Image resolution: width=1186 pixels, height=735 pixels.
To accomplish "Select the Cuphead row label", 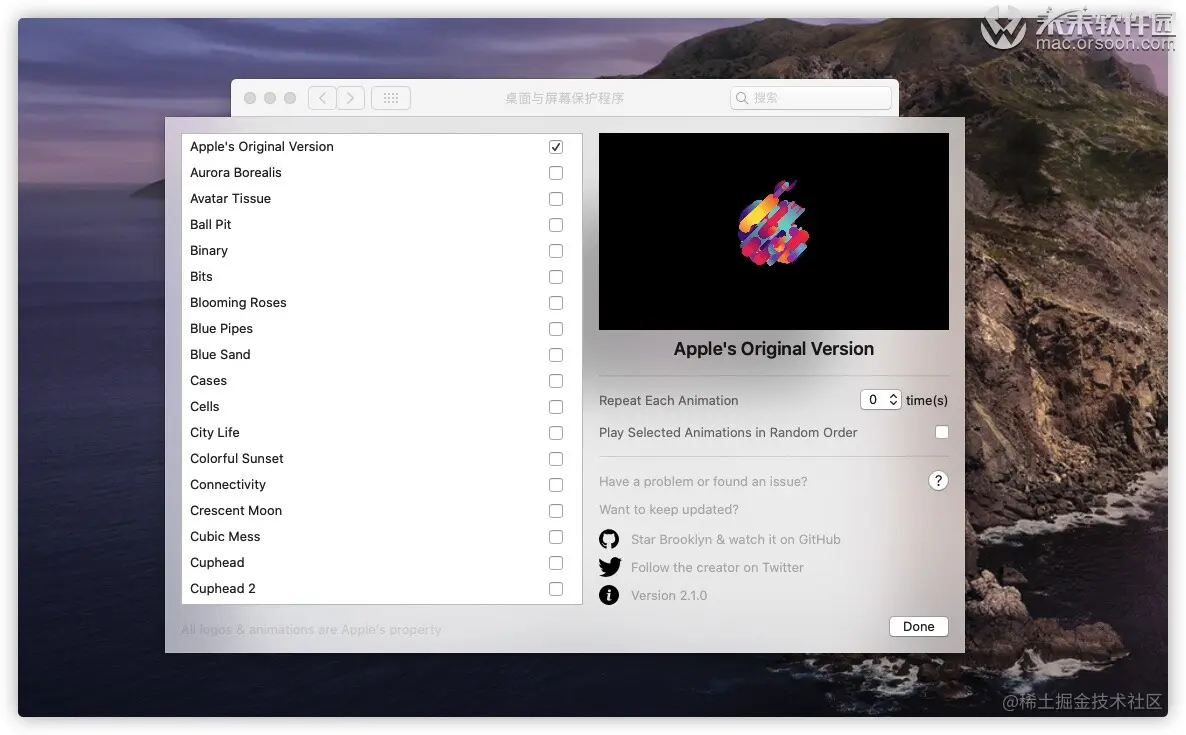I will coord(217,563).
